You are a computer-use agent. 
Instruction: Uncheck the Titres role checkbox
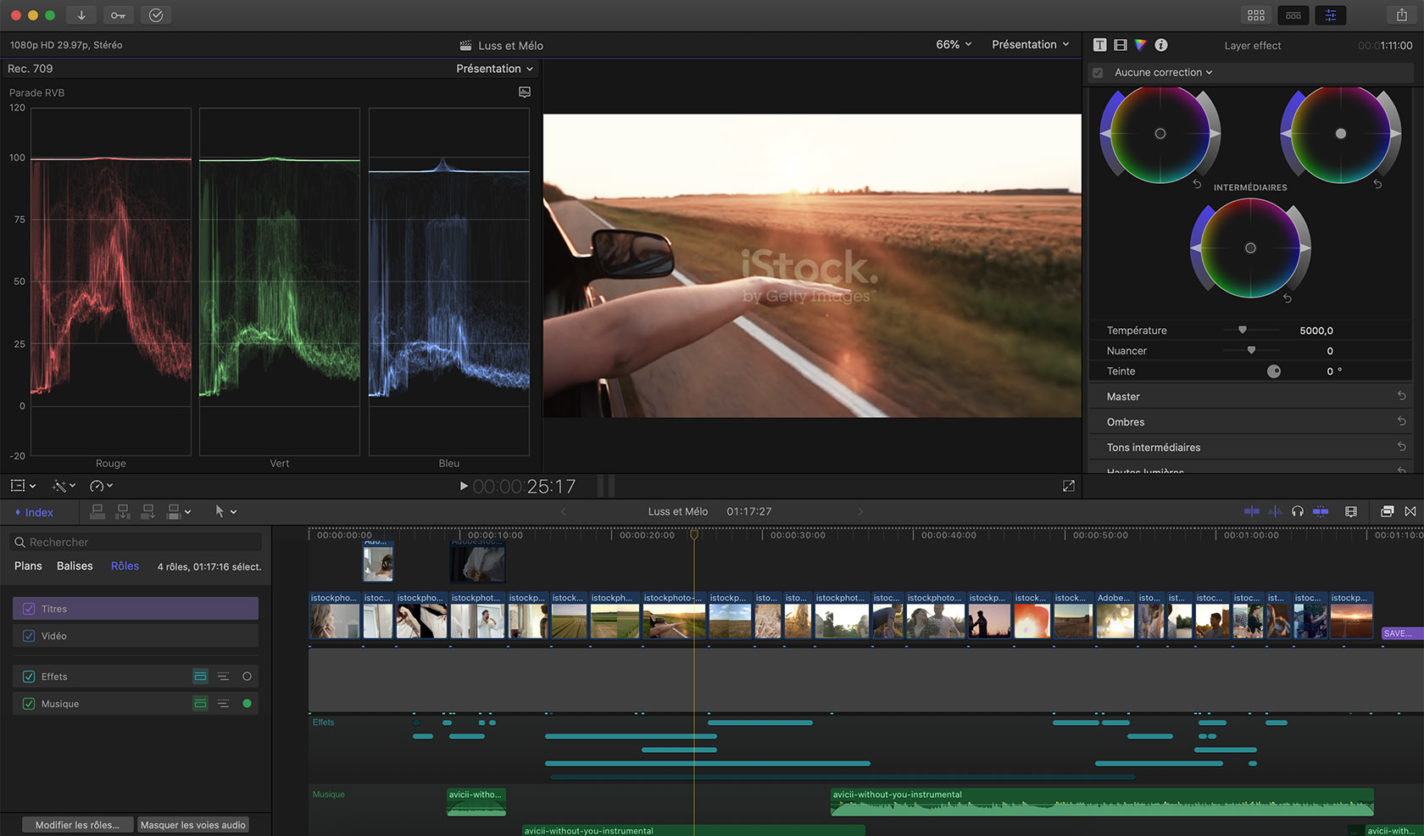30,608
